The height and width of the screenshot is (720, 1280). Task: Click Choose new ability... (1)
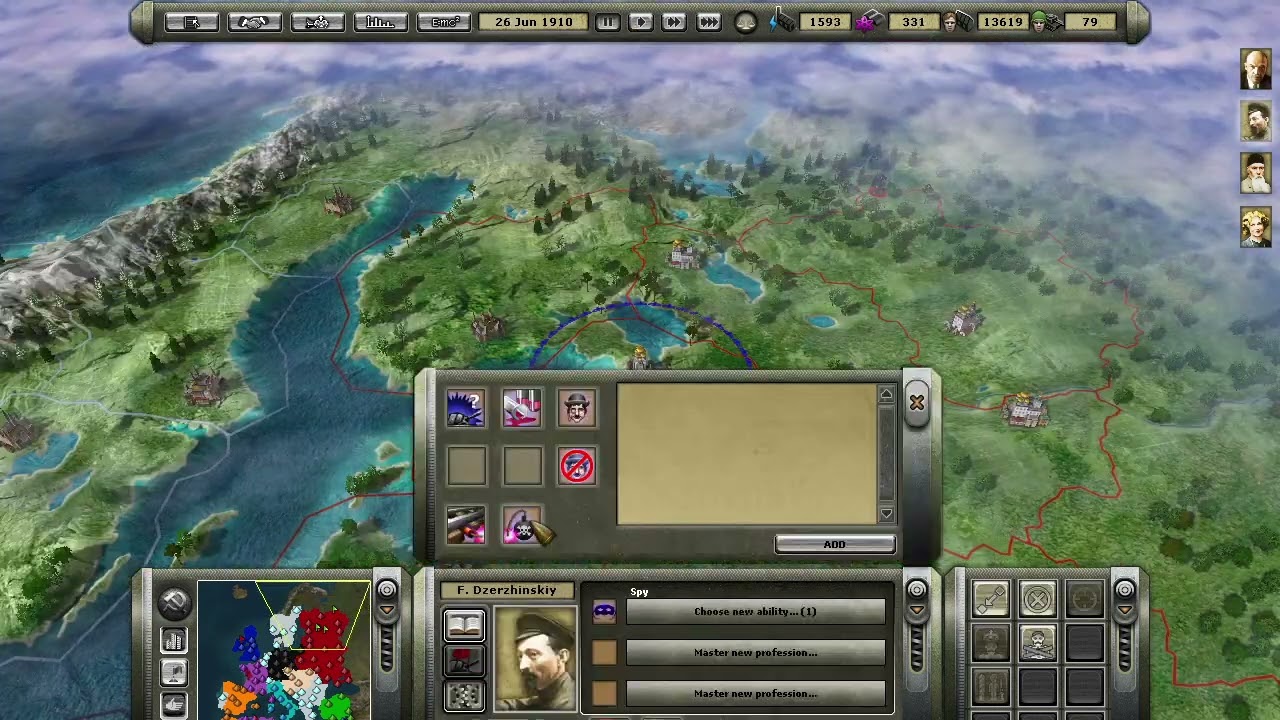tap(755, 612)
